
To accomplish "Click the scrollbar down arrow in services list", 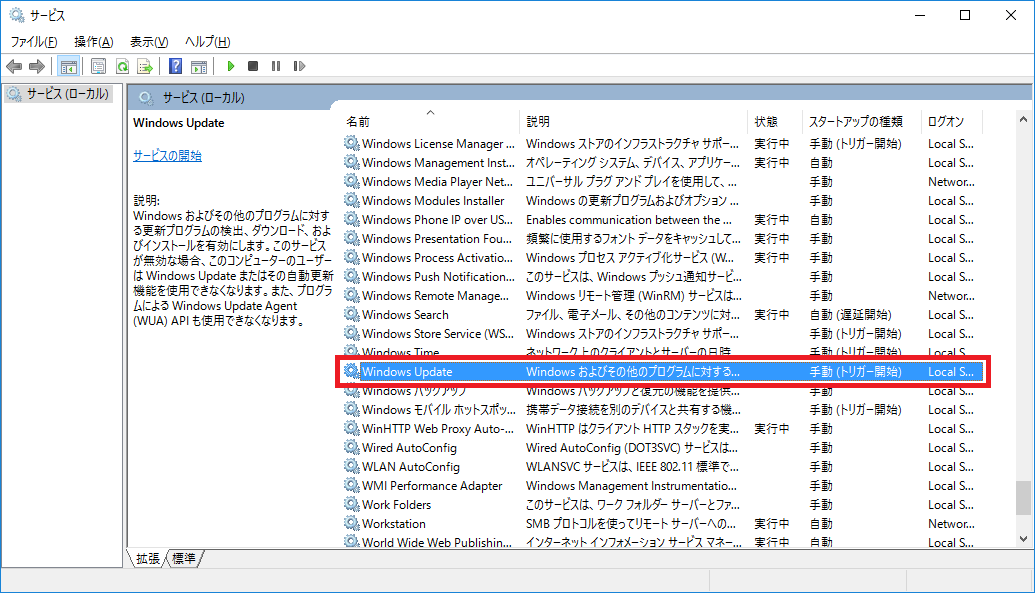I will click(1023, 539).
